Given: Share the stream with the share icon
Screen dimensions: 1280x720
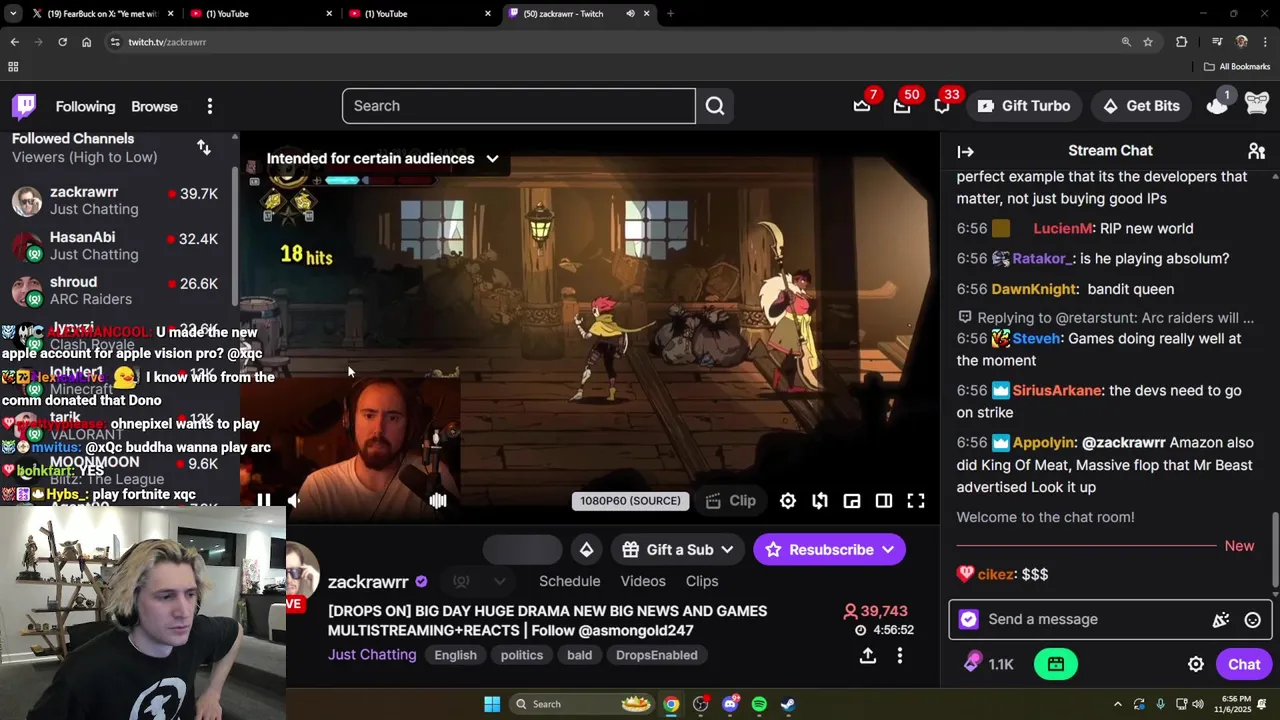Looking at the screenshot, I should (x=868, y=656).
